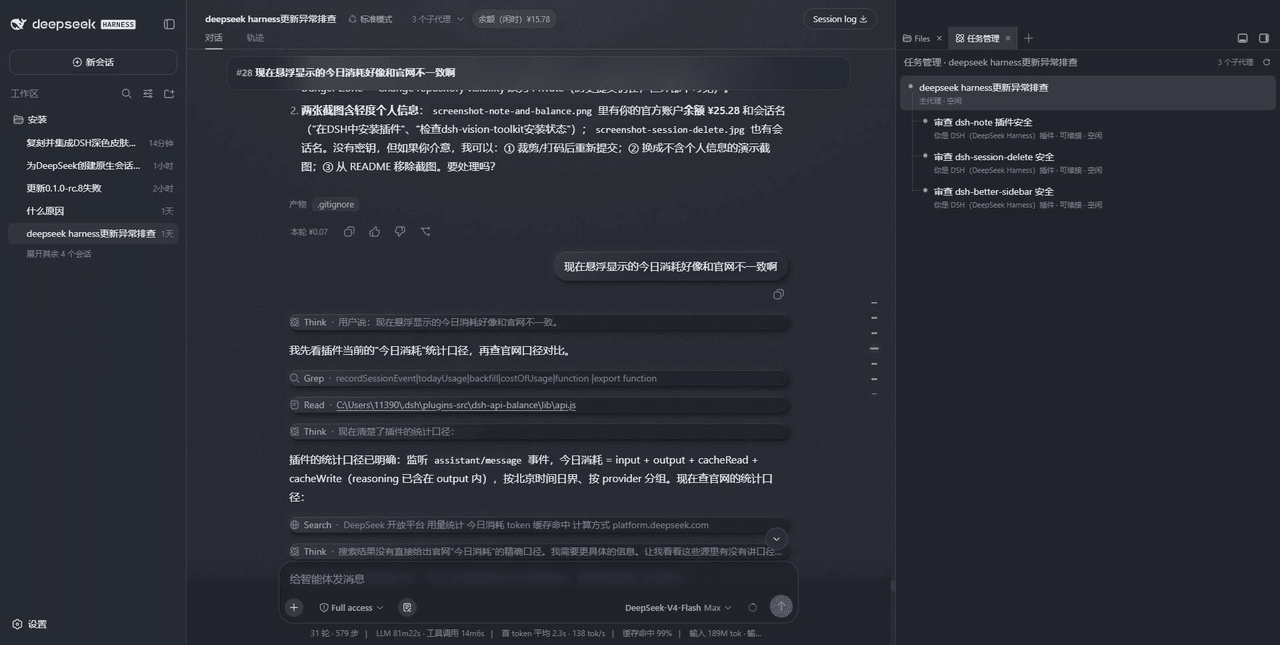
Task: Click the branch/fork icon under reply
Action: tap(425, 232)
